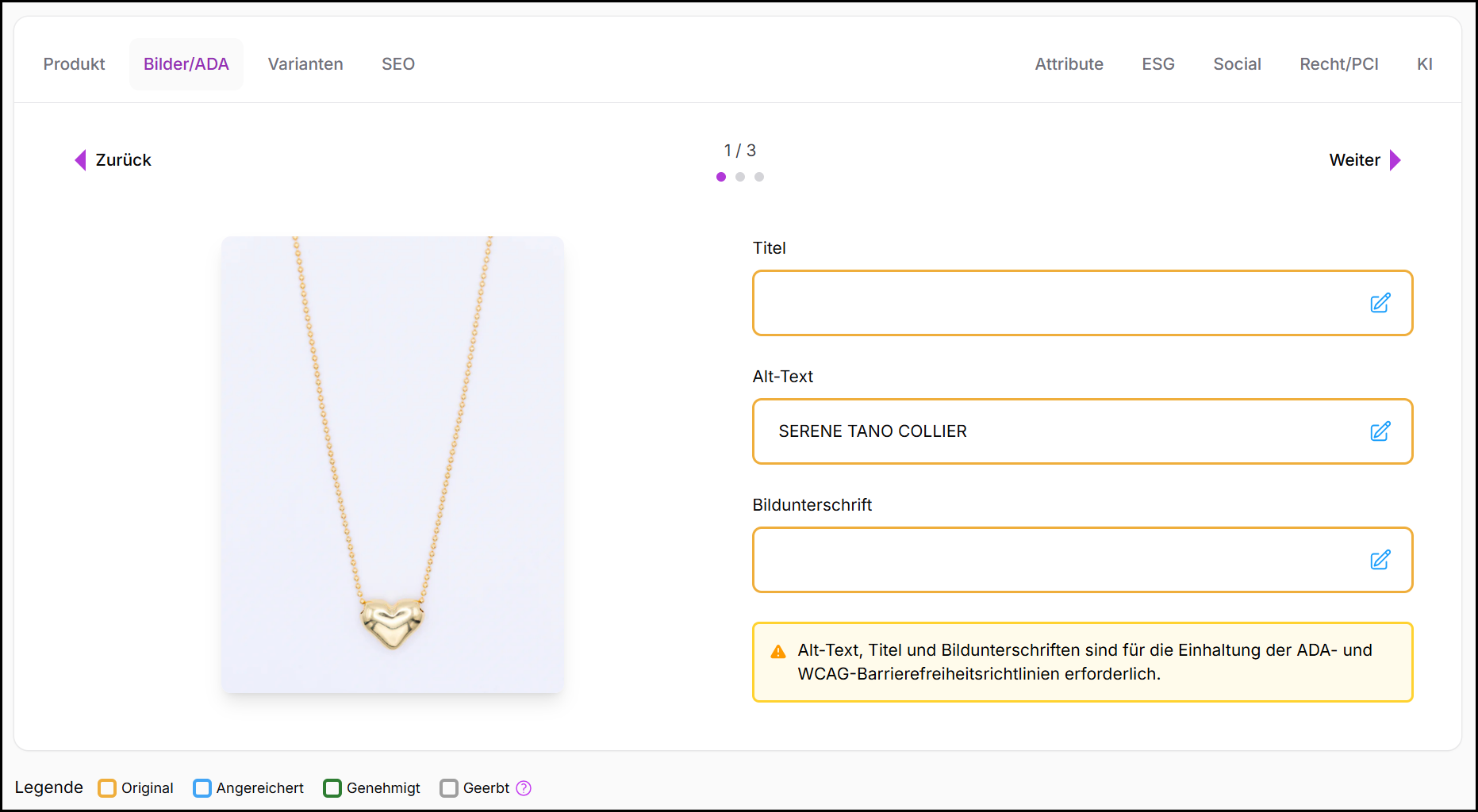Go to the Attribute tab
Viewport: 1478px width, 812px height.
(1069, 64)
